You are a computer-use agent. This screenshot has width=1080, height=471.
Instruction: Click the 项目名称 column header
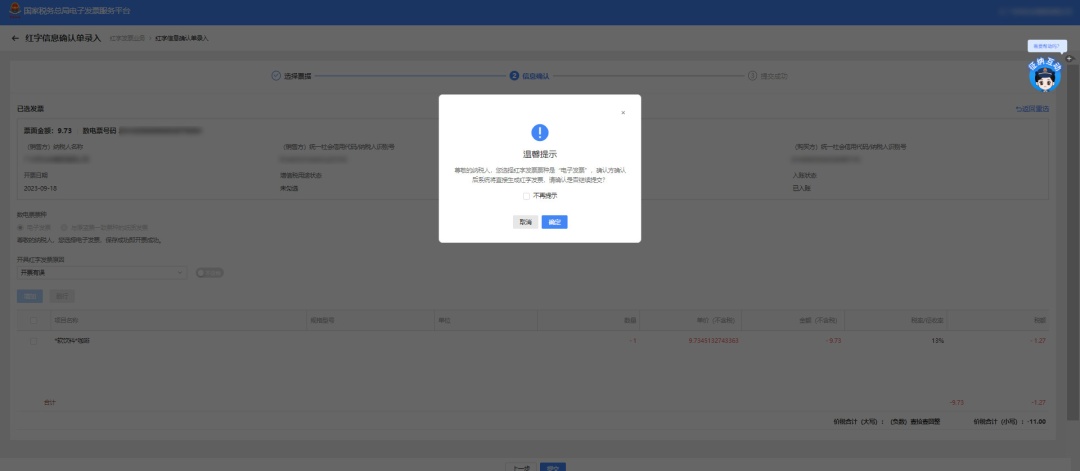pyautogui.click(x=65, y=320)
